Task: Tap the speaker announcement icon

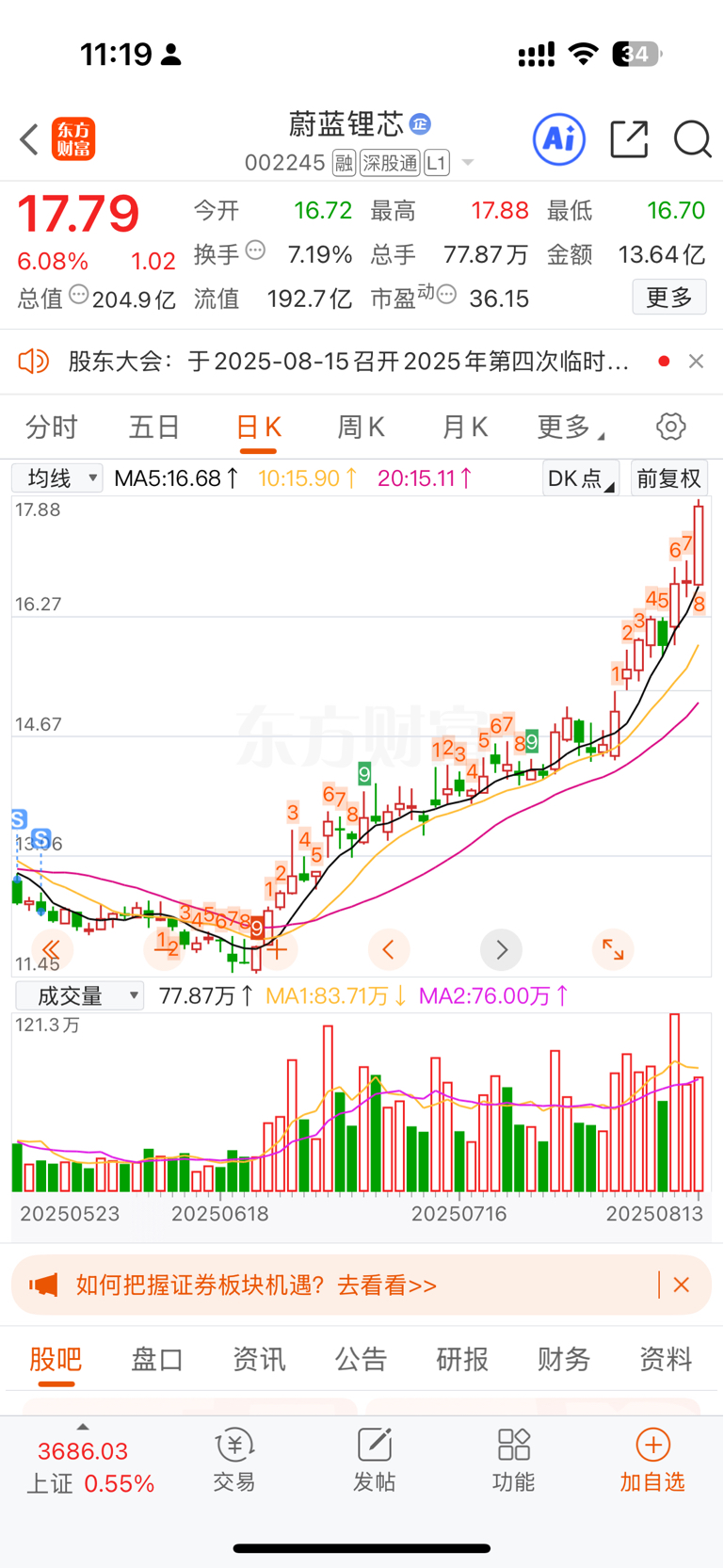Action: pyautogui.click(x=33, y=361)
